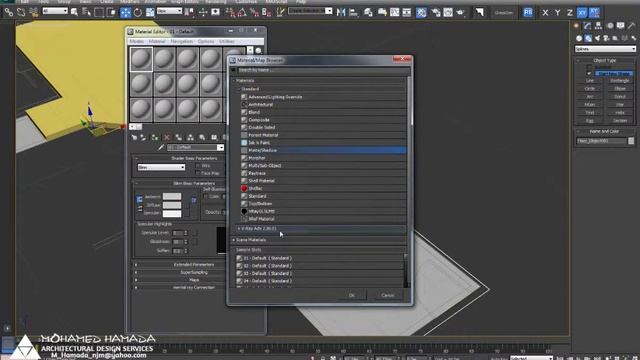Screen dimensions: 640x360
Task: Expand the Maps rollout
Action: point(180,280)
